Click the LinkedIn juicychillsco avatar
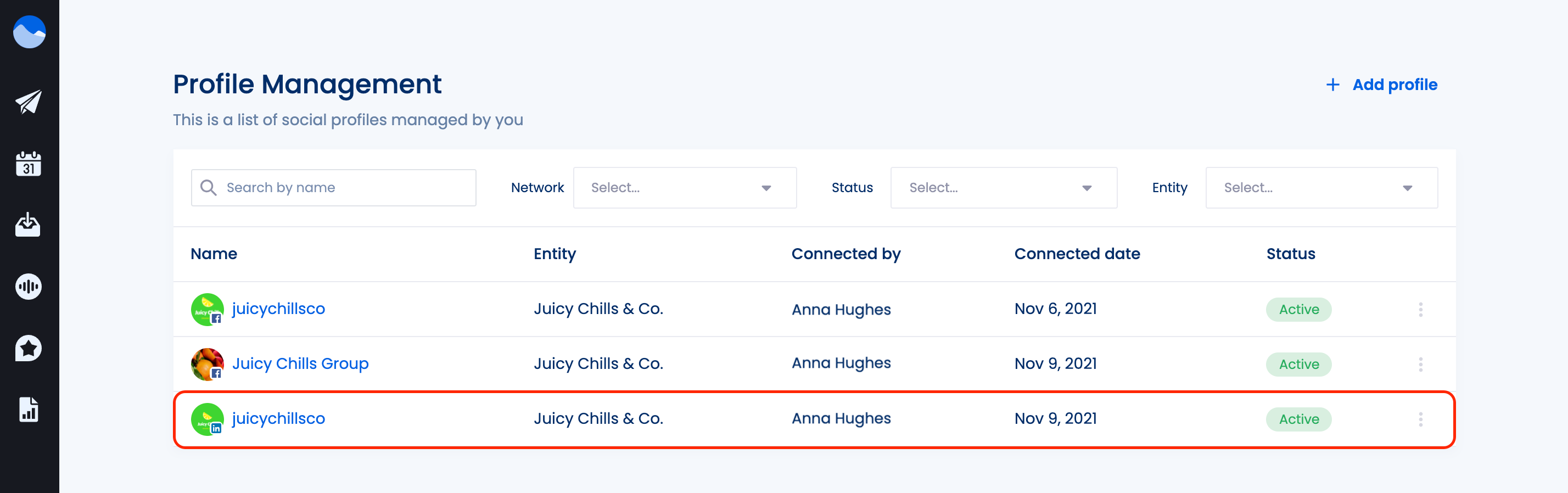 (x=207, y=419)
